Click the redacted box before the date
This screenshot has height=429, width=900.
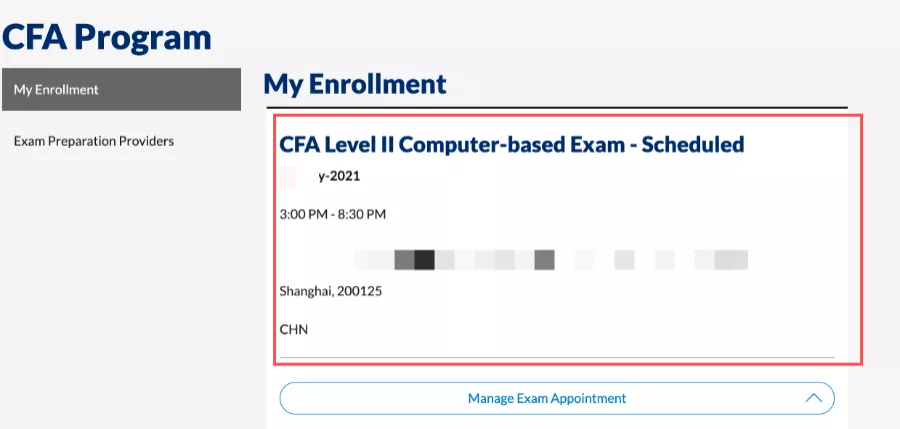click(288, 177)
